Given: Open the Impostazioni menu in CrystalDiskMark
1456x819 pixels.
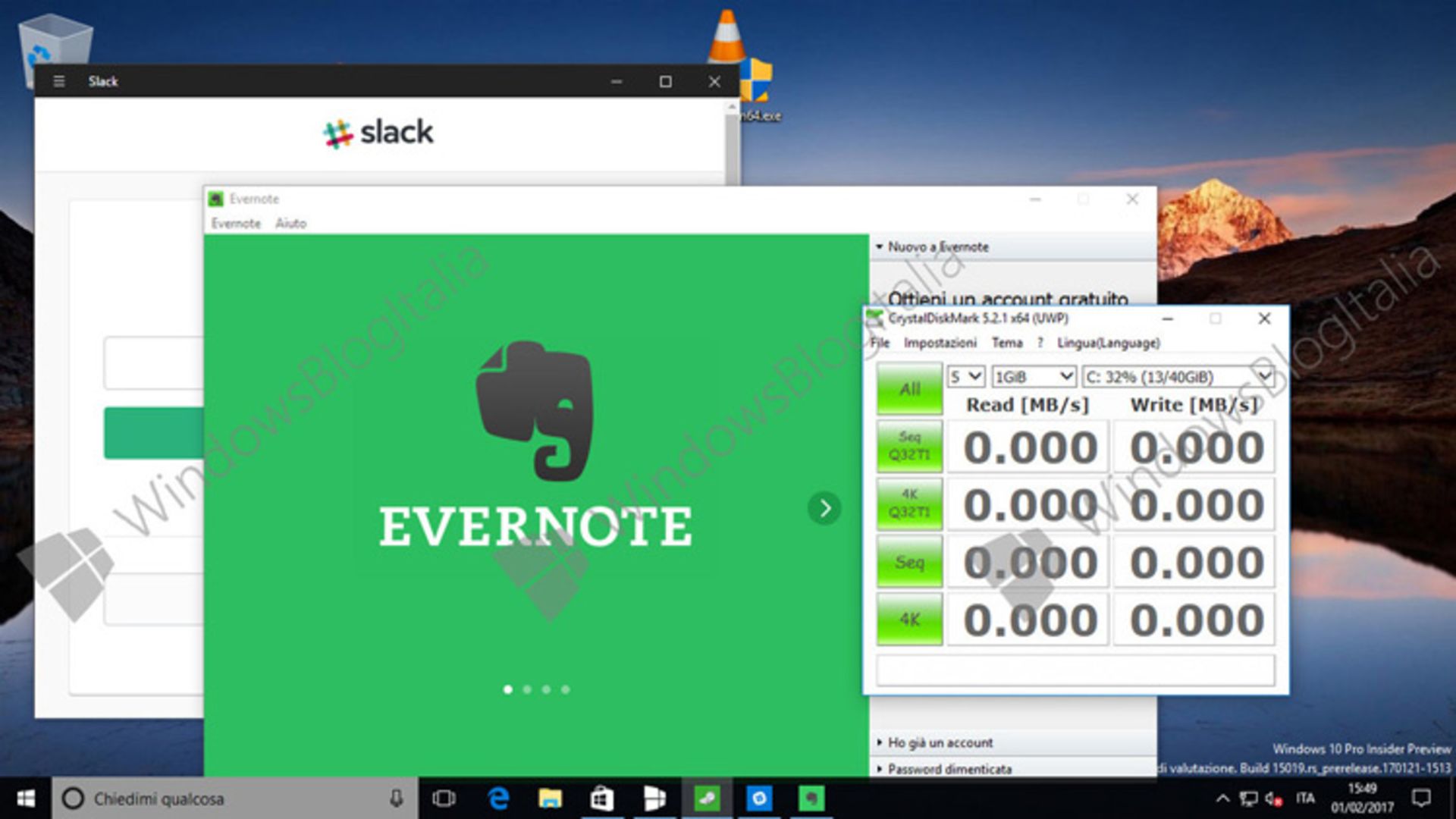Looking at the screenshot, I should click(940, 343).
